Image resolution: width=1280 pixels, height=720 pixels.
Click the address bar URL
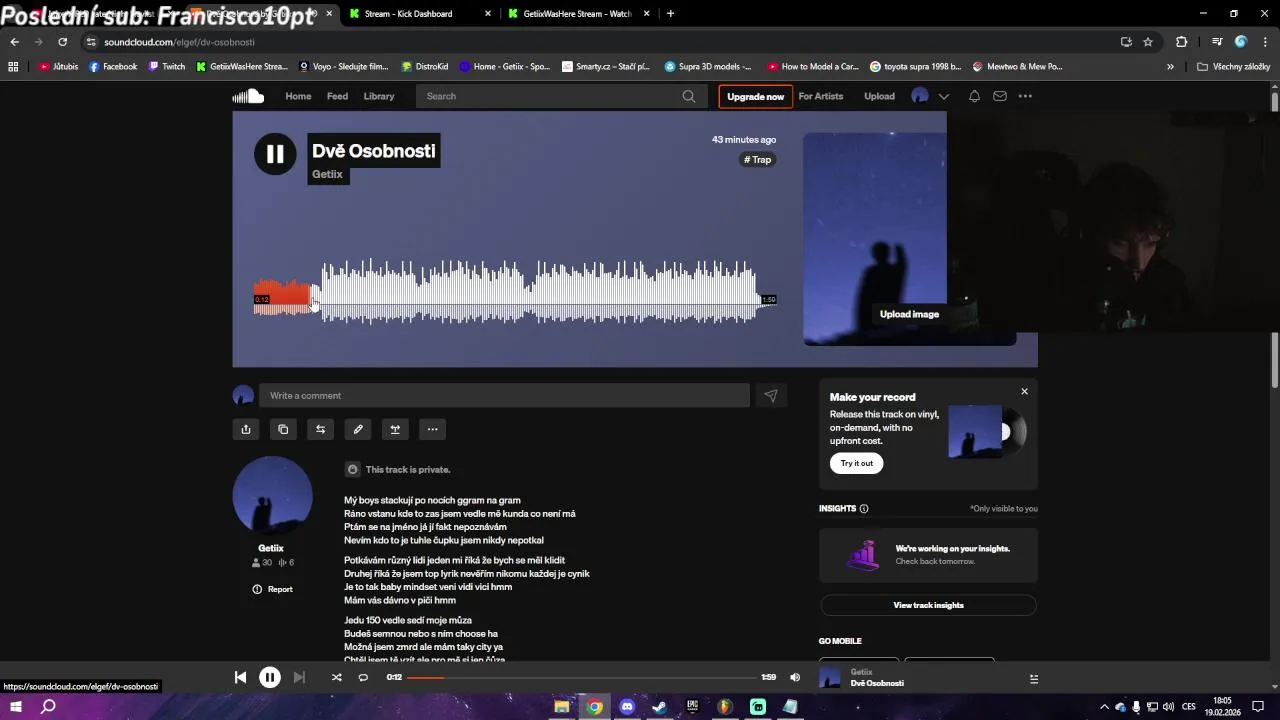click(179, 42)
